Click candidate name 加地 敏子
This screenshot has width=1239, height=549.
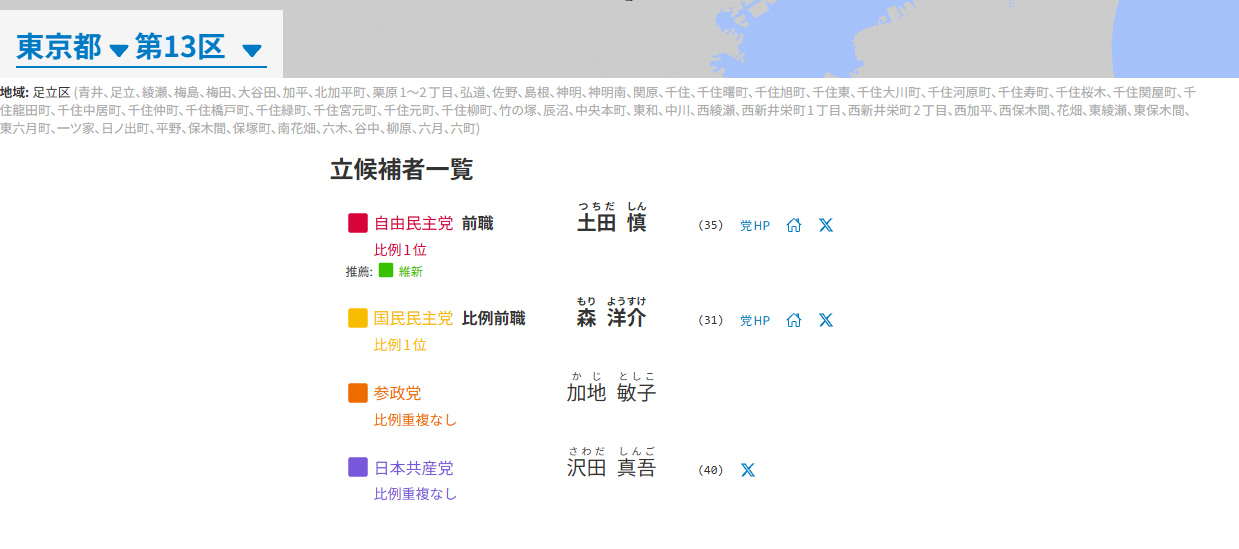click(611, 393)
